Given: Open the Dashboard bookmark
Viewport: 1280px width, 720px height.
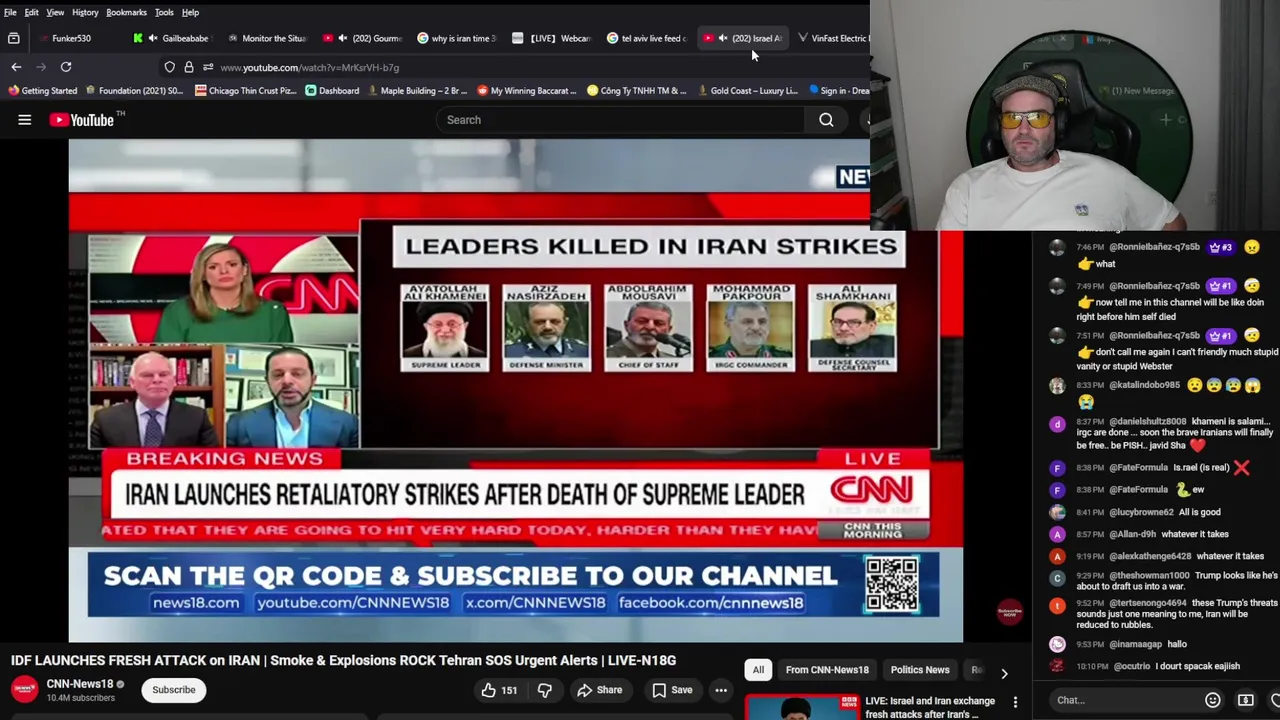Looking at the screenshot, I should click(x=332, y=91).
